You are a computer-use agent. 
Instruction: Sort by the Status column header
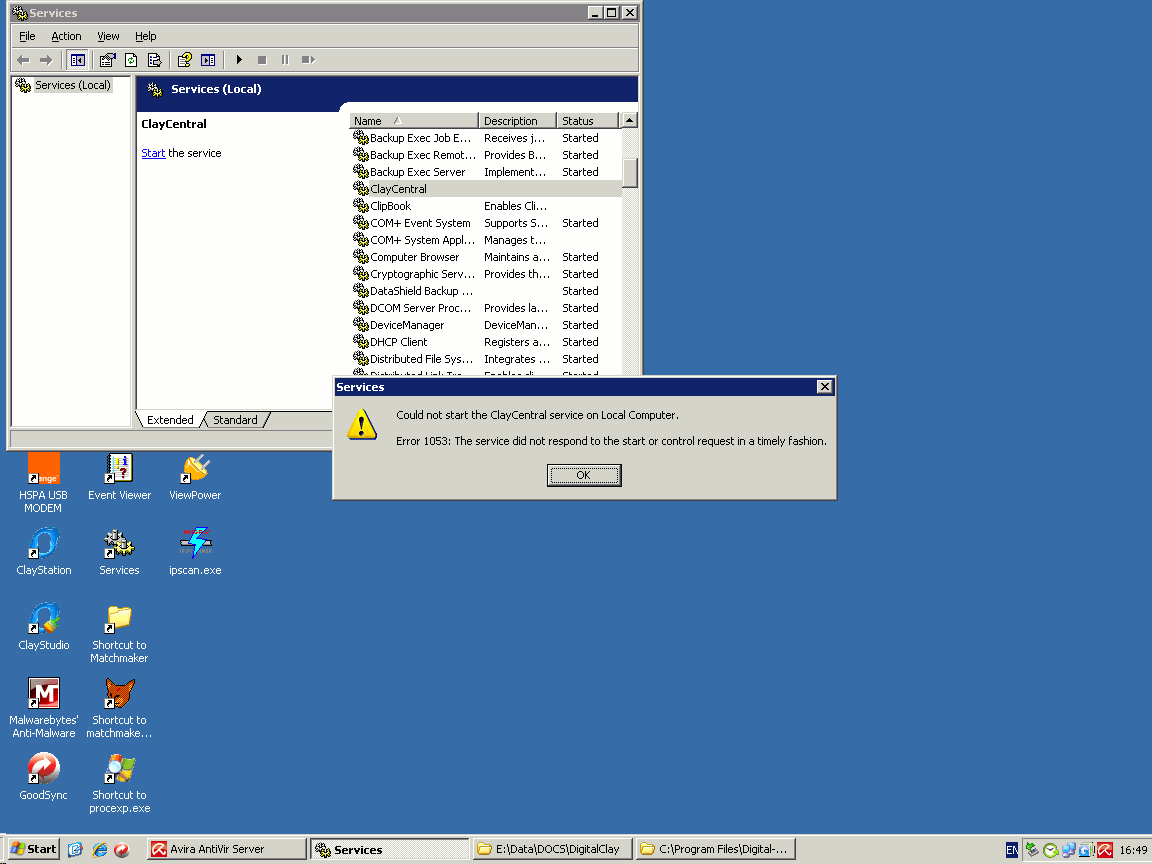click(588, 120)
